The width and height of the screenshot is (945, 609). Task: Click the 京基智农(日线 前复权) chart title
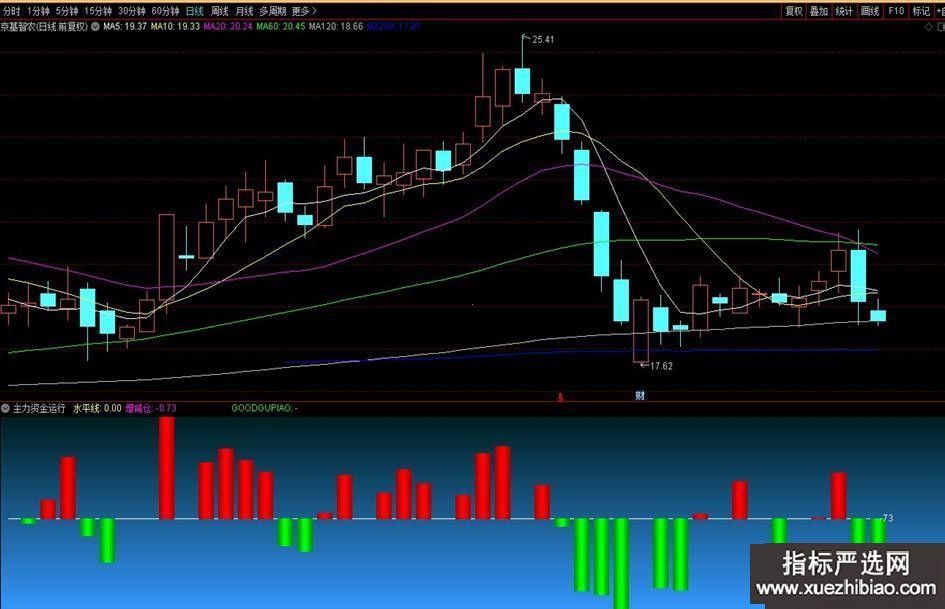pyautogui.click(x=45, y=27)
